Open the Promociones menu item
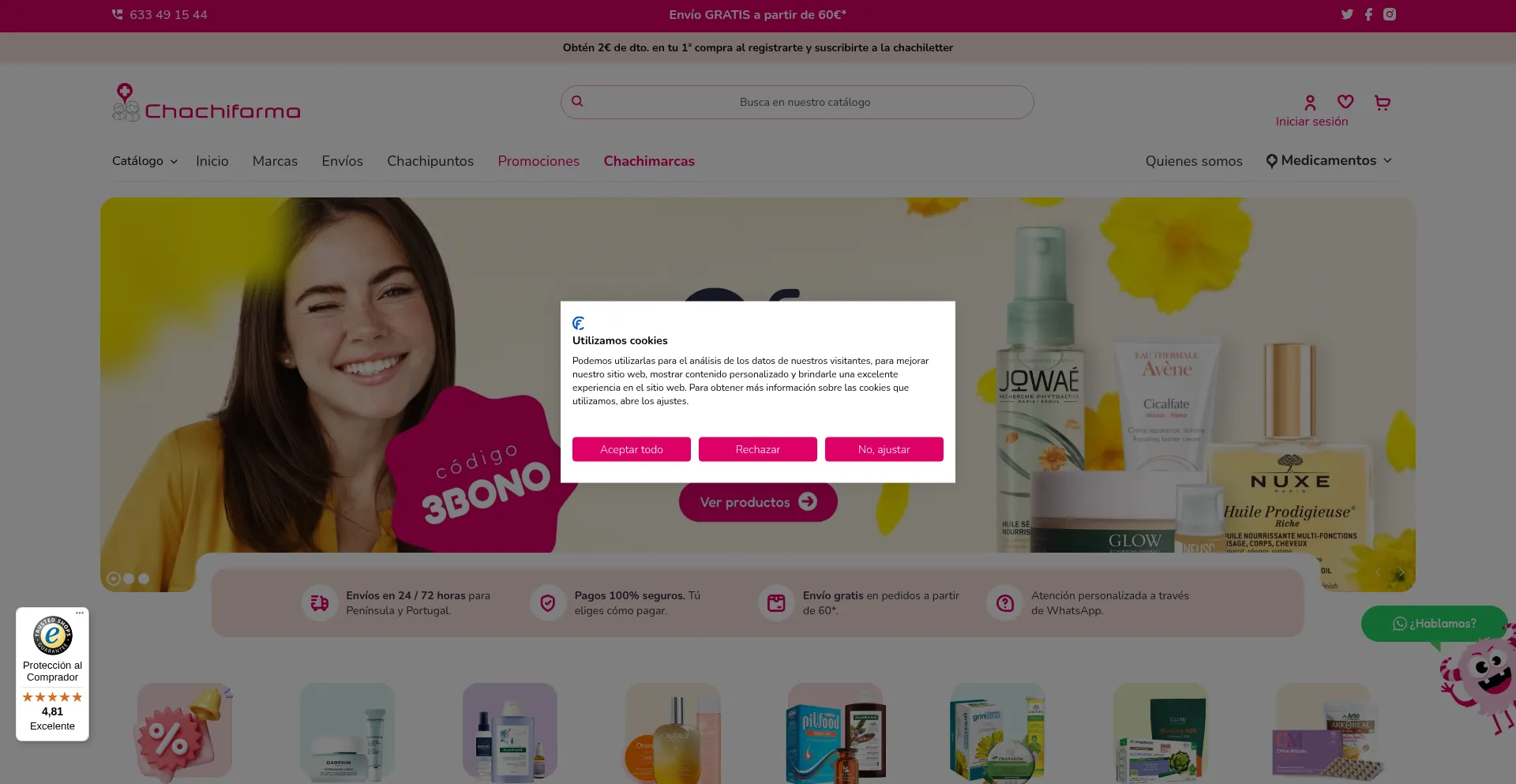The height and width of the screenshot is (784, 1516). (538, 161)
